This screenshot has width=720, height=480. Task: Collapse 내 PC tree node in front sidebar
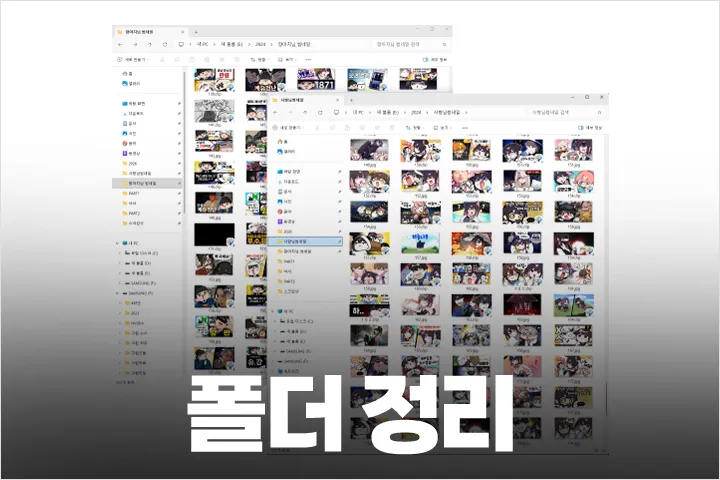tap(273, 311)
